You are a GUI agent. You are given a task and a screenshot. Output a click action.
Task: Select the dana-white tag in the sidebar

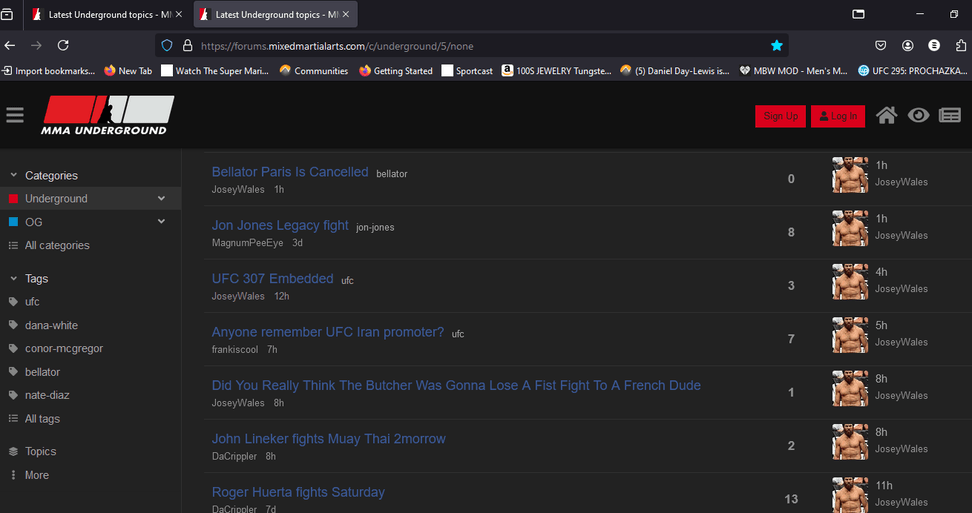click(x=51, y=325)
